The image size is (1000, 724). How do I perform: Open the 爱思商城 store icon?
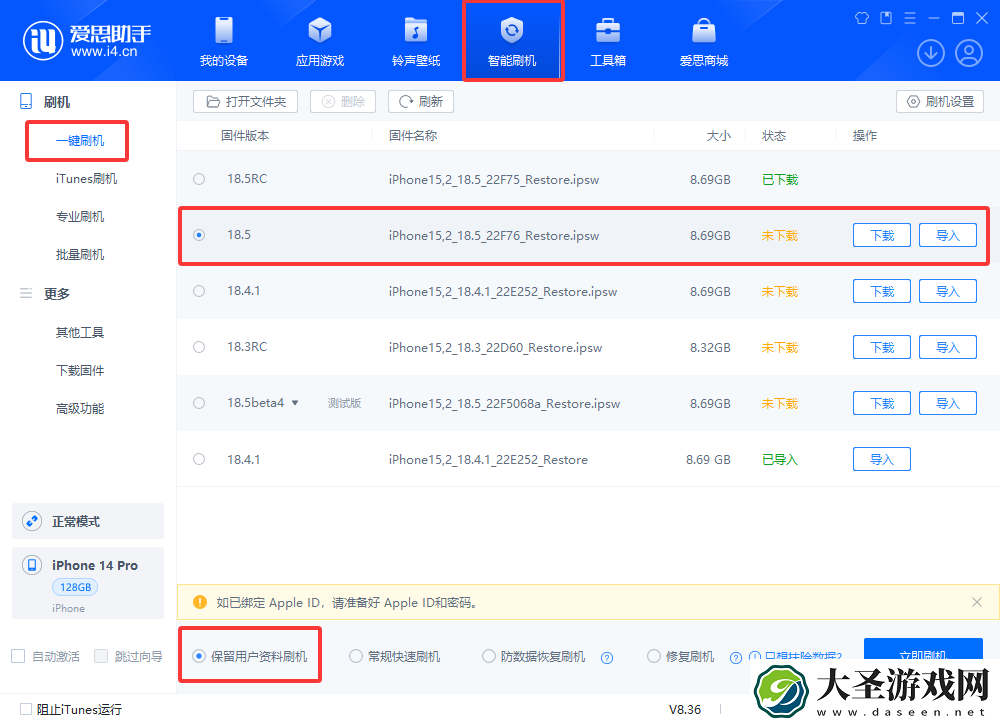(x=704, y=30)
